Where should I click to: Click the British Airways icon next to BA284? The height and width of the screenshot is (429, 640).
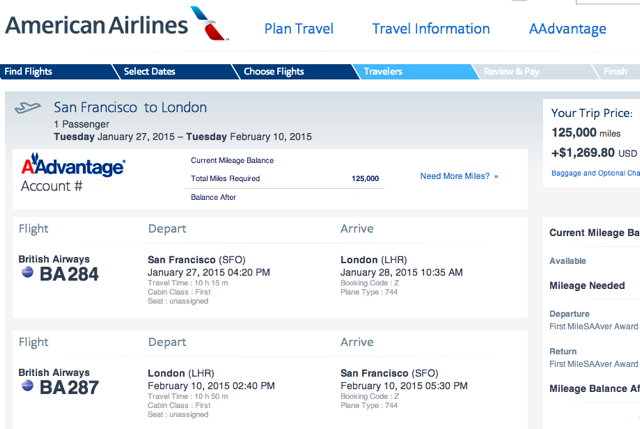pyautogui.click(x=27, y=272)
